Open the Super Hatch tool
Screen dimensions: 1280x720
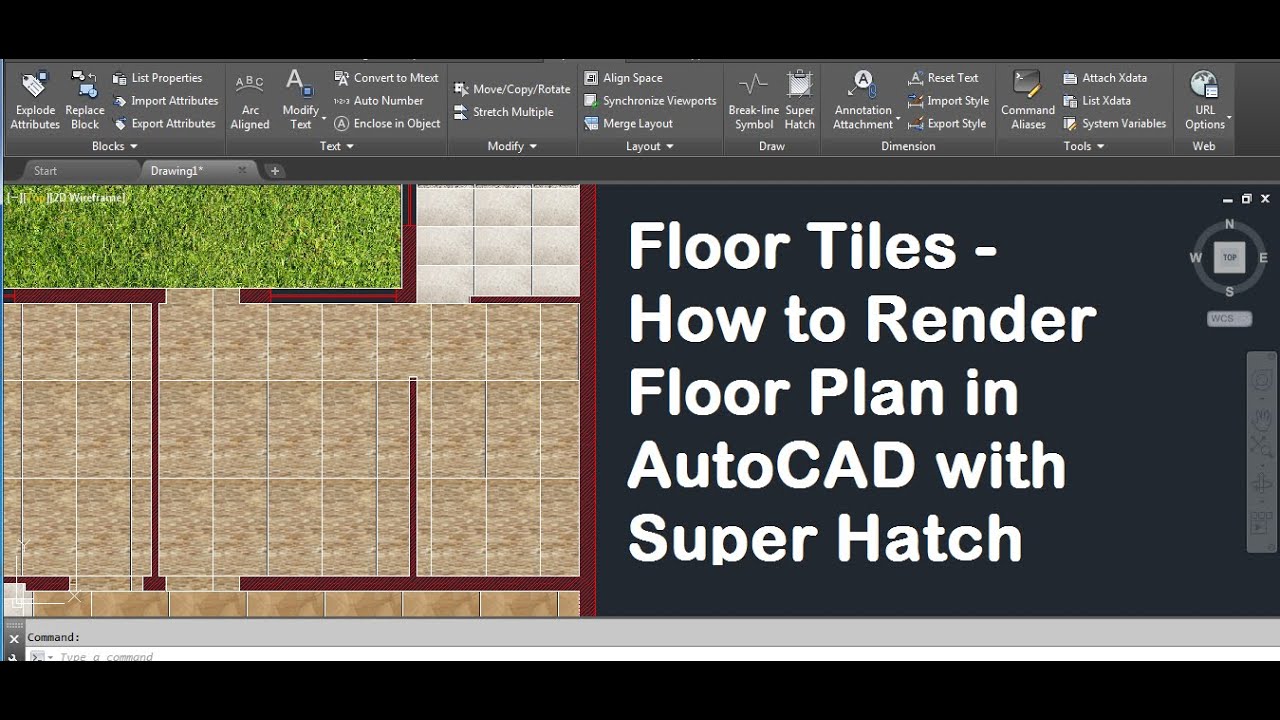pos(800,100)
